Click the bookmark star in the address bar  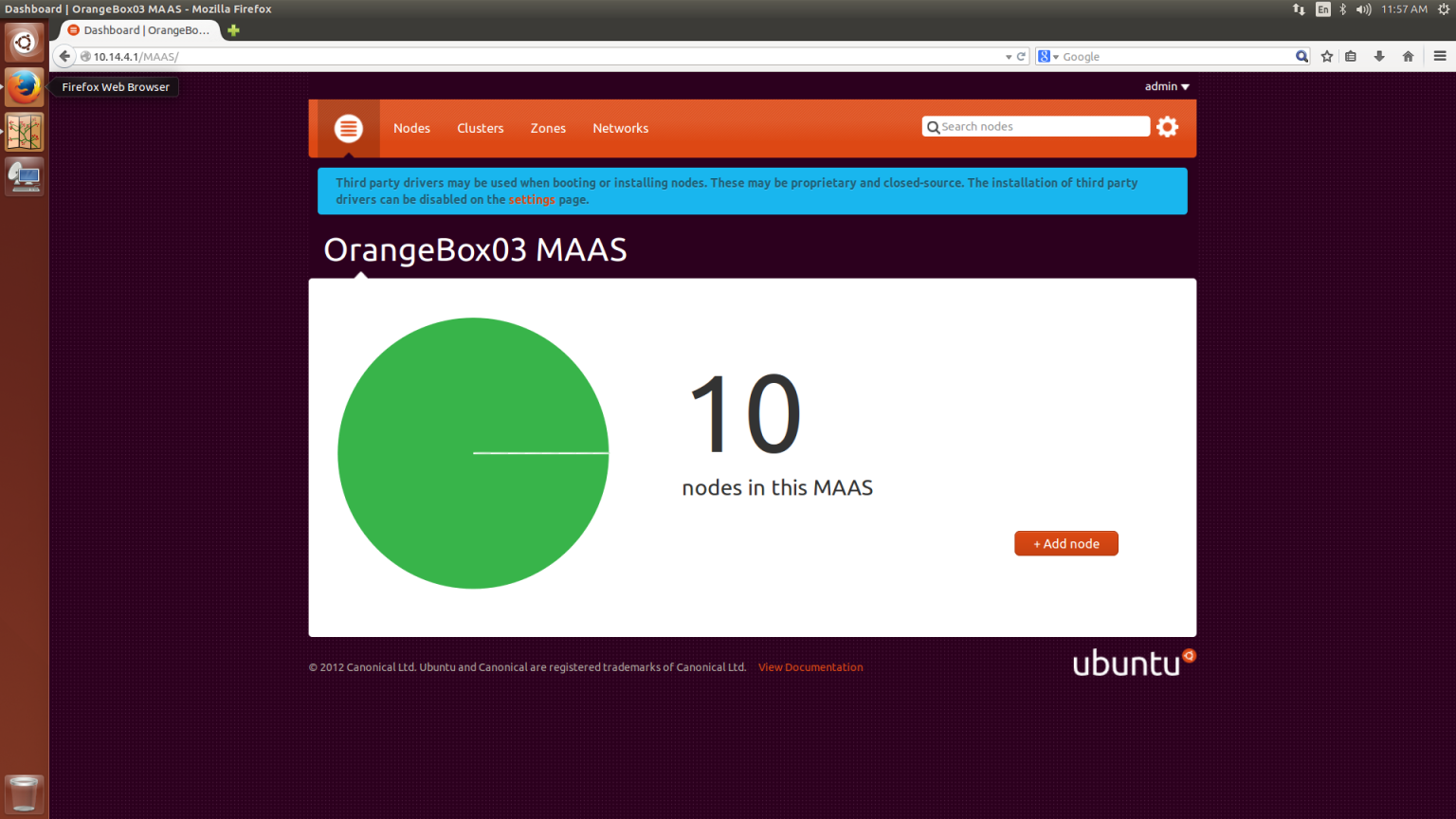tap(1326, 56)
